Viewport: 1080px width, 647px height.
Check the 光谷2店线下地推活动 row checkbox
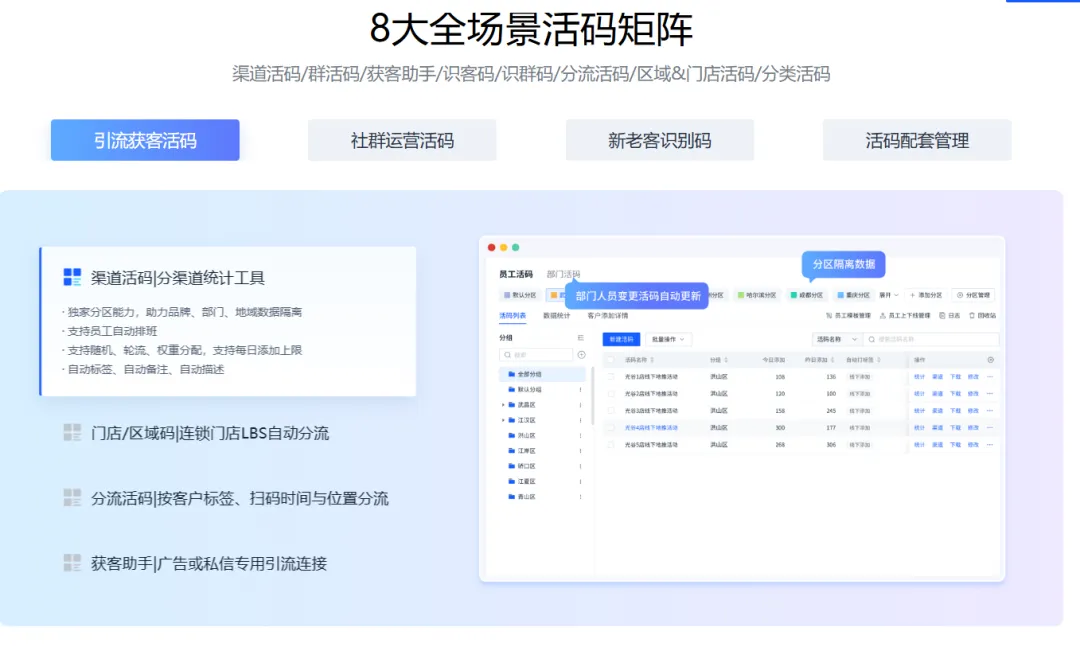(610, 393)
